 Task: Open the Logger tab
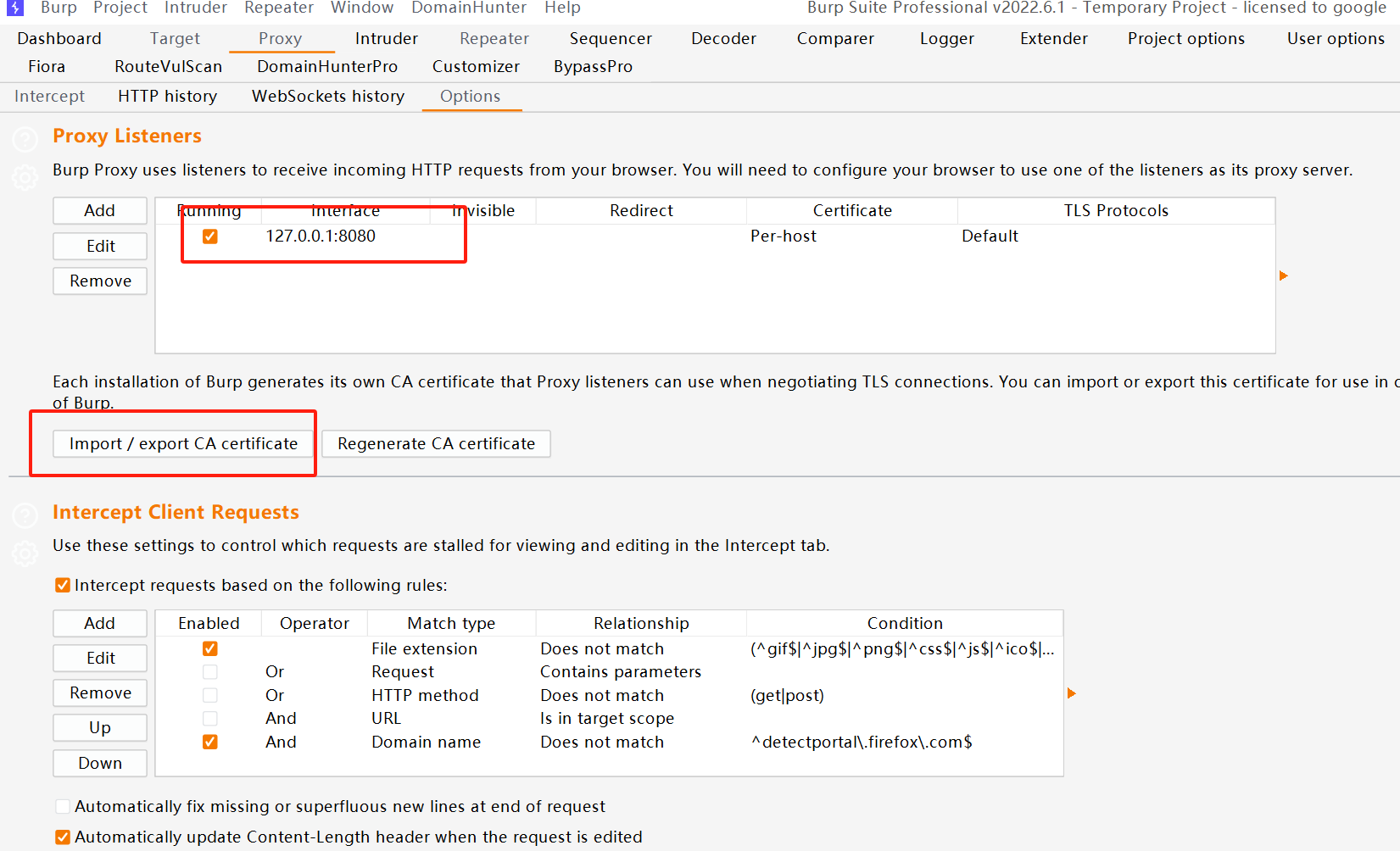click(947, 38)
